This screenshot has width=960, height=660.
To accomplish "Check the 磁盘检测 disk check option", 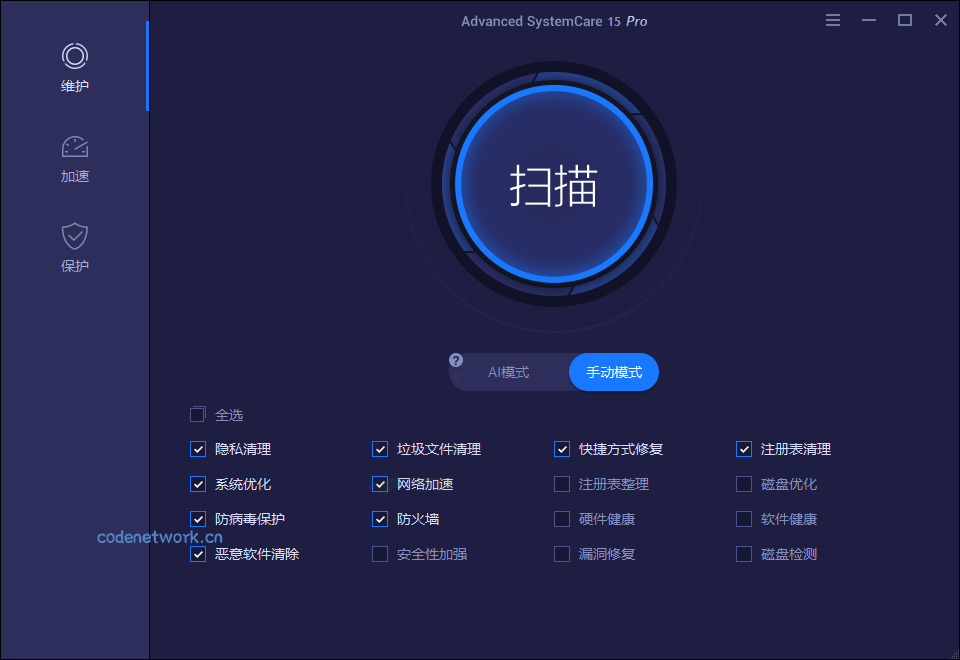I will (743, 554).
